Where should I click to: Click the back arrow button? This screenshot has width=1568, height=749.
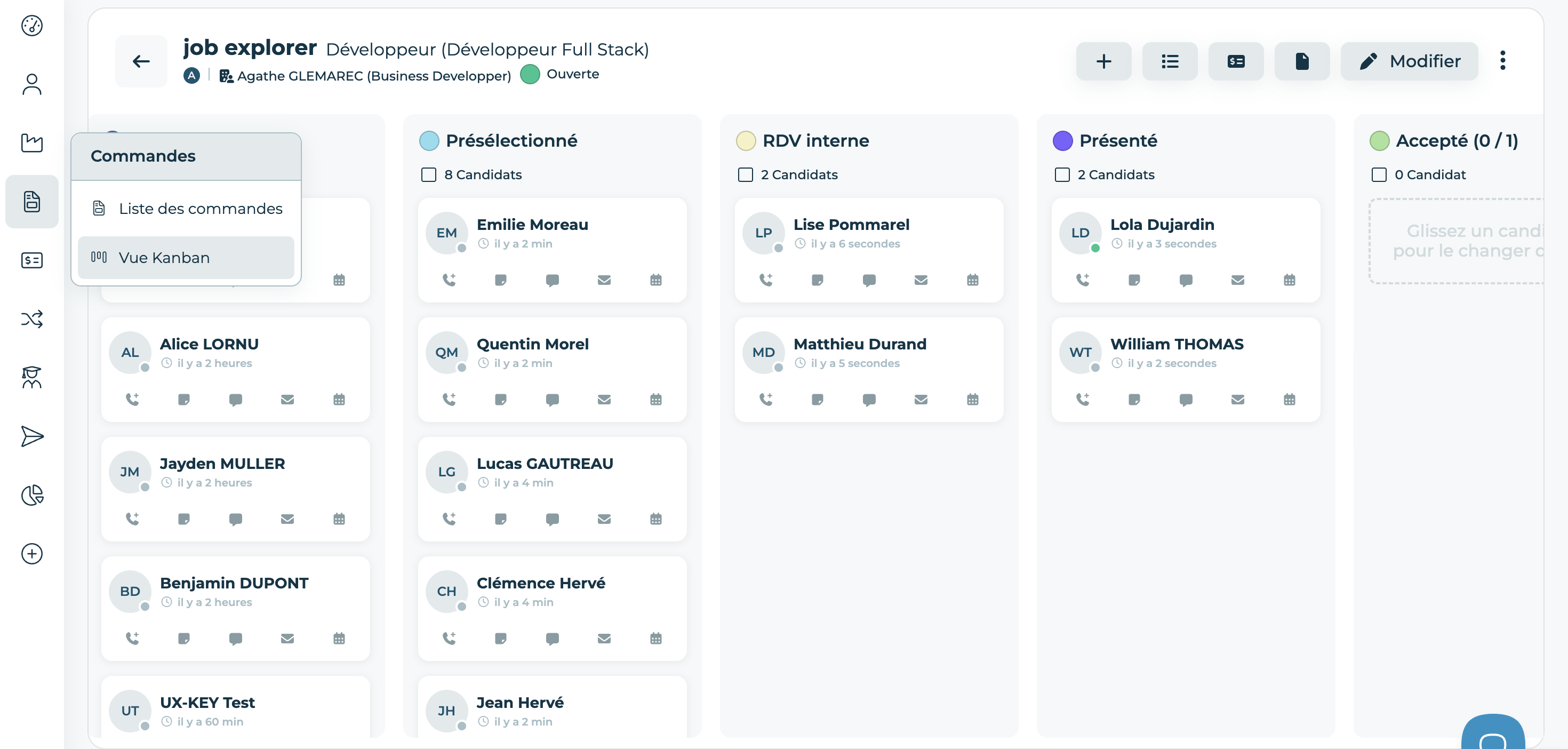coord(141,61)
